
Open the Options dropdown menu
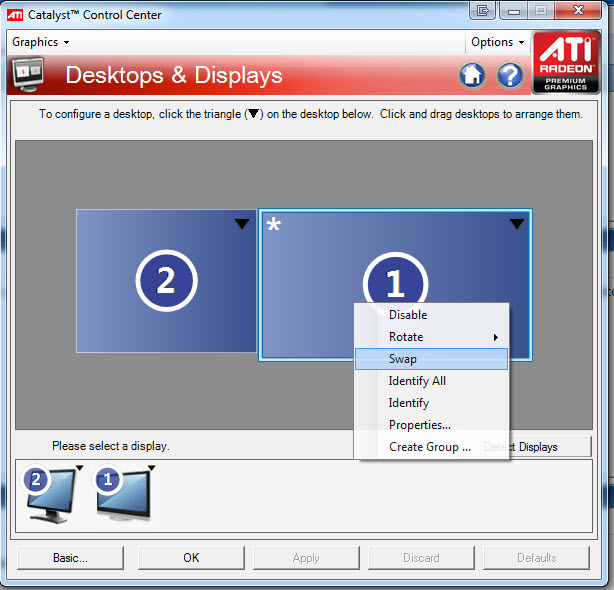click(497, 42)
